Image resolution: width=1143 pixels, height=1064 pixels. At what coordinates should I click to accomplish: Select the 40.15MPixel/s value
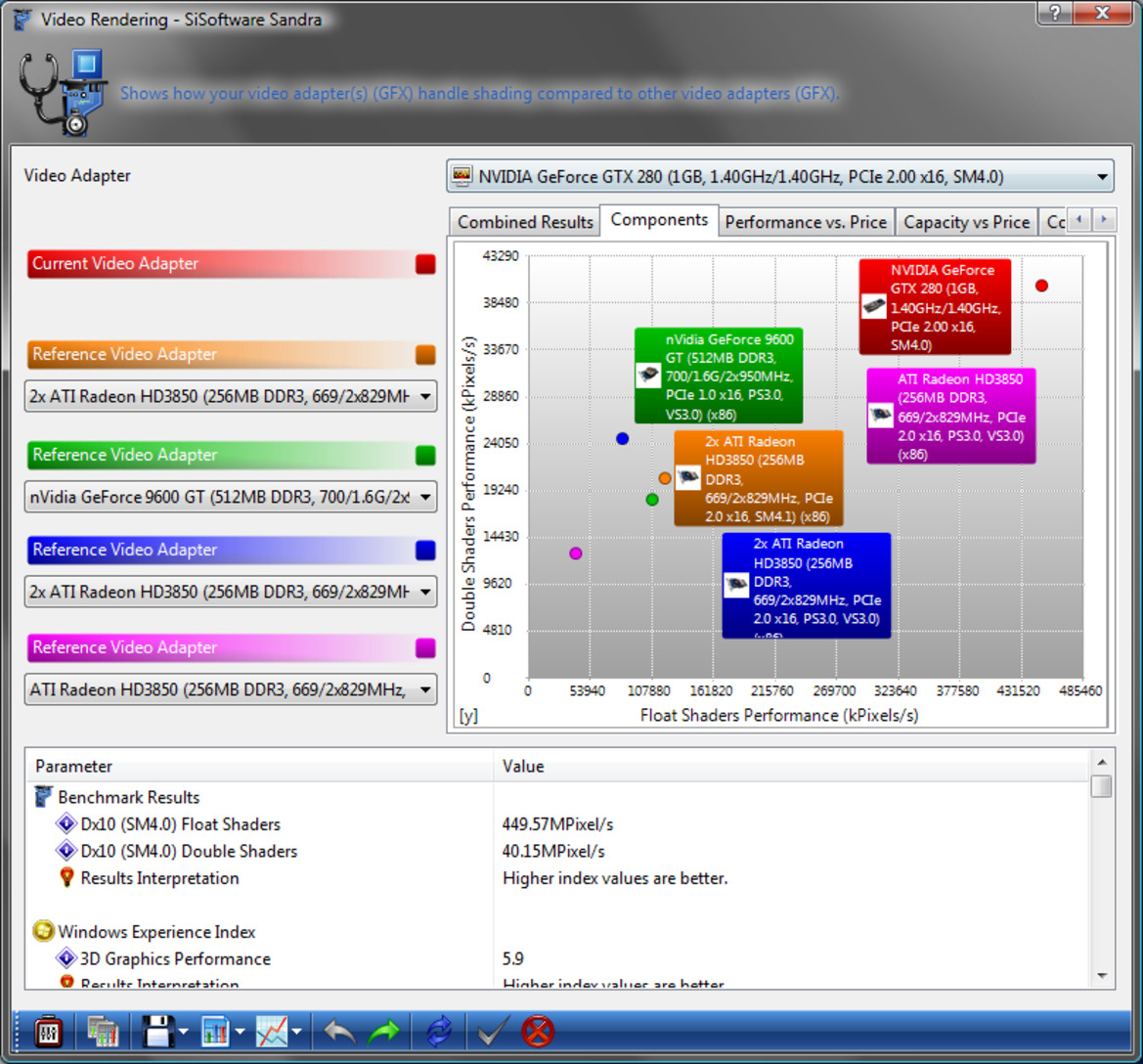coord(553,851)
